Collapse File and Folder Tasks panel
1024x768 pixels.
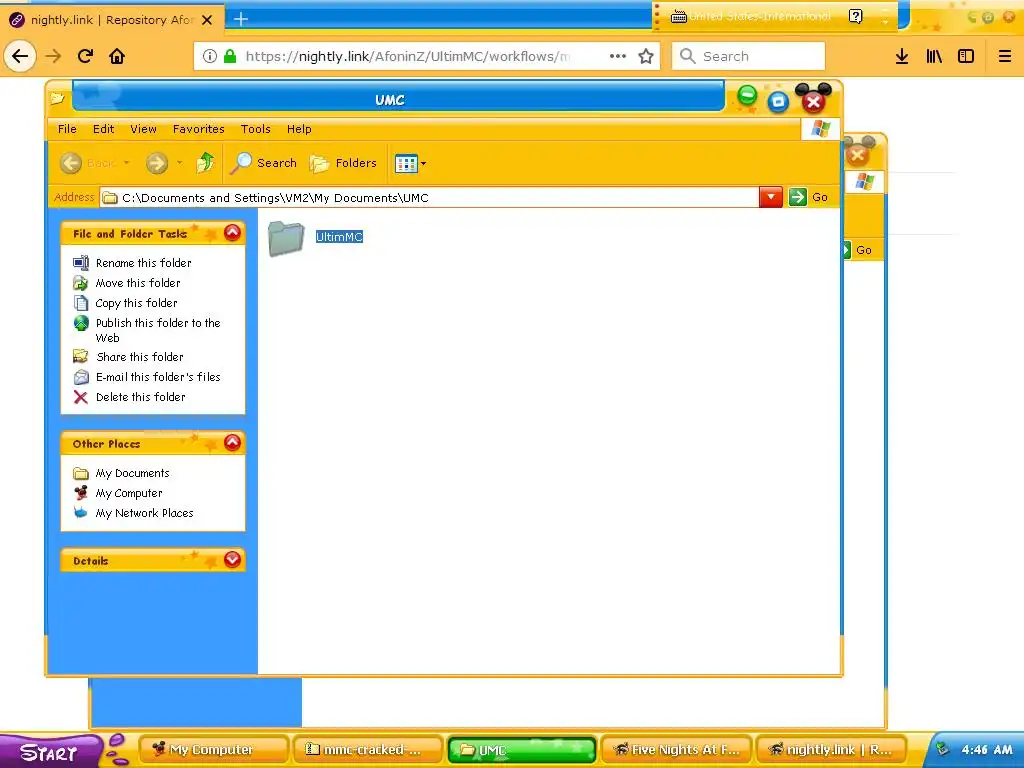click(232, 233)
